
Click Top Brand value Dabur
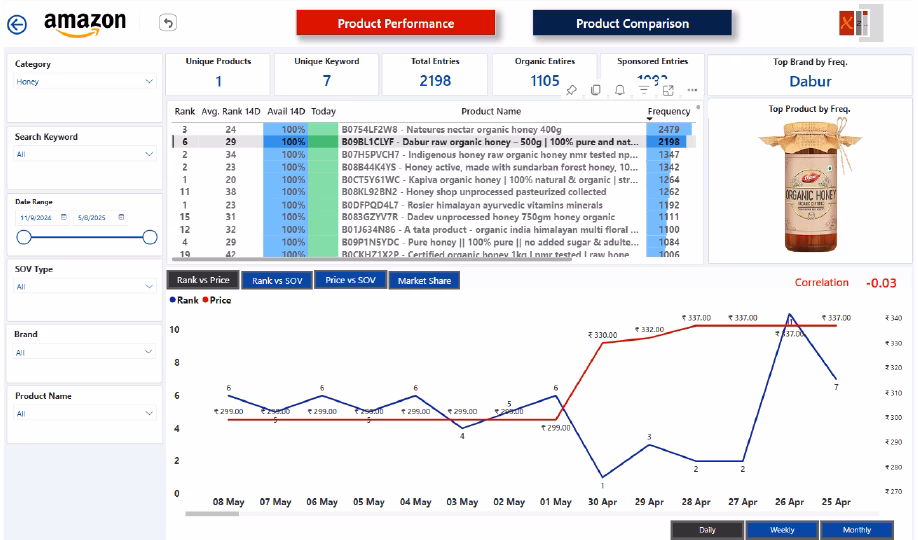(x=810, y=81)
